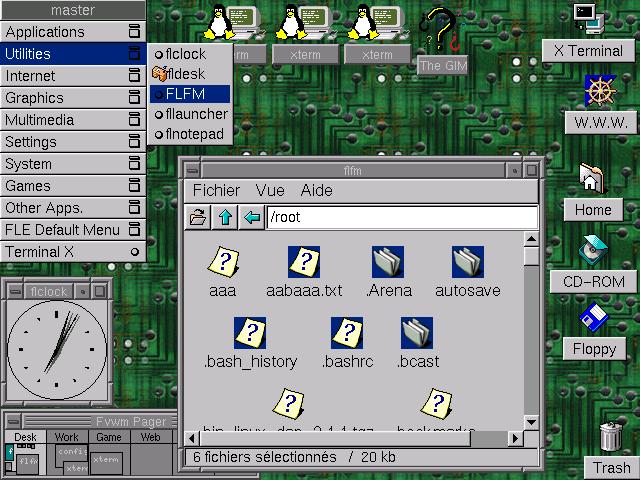Launch fldesk from Utilities submenu
The image size is (640, 480).
[190, 74]
